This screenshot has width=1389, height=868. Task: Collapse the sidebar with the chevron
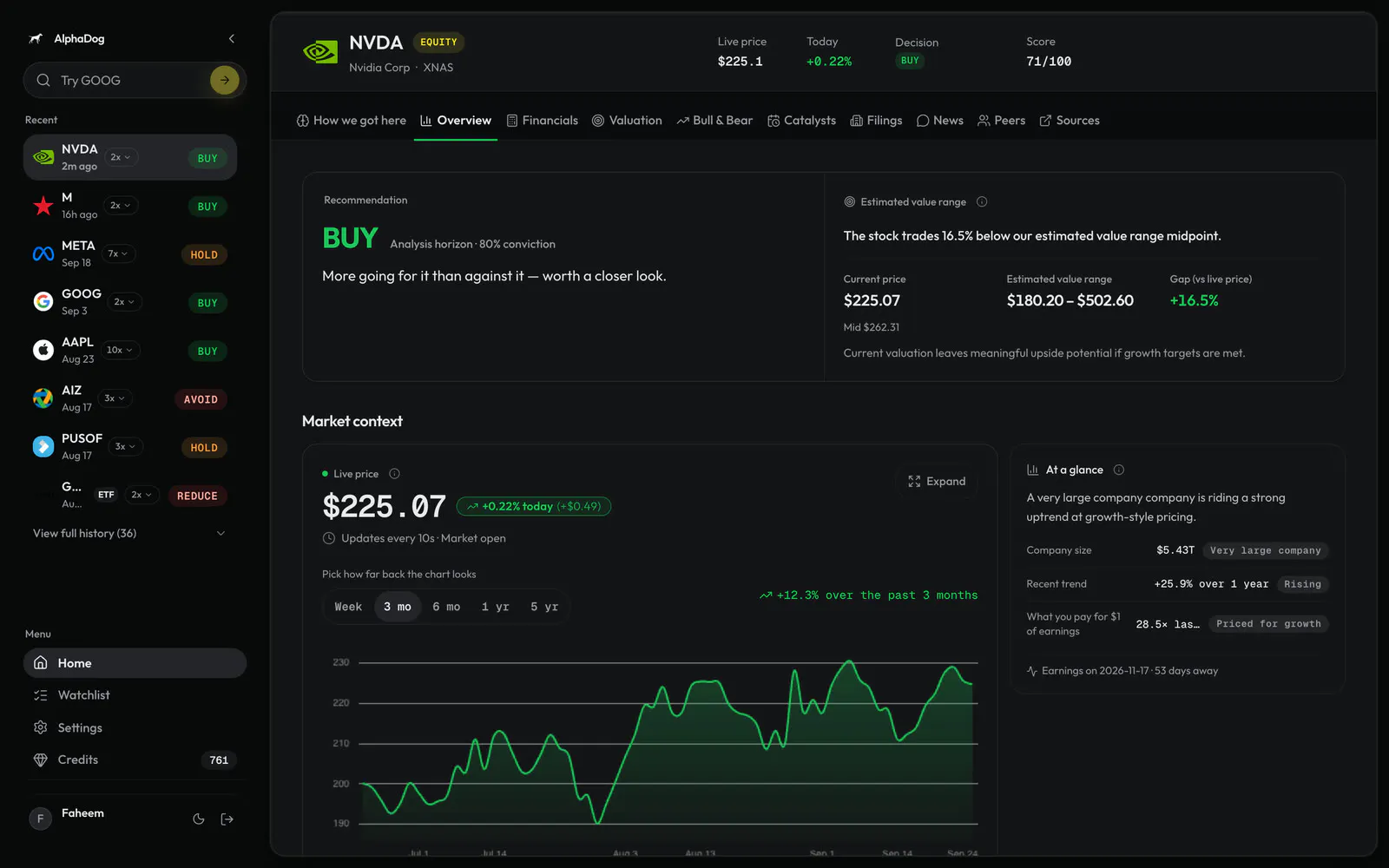(x=232, y=38)
